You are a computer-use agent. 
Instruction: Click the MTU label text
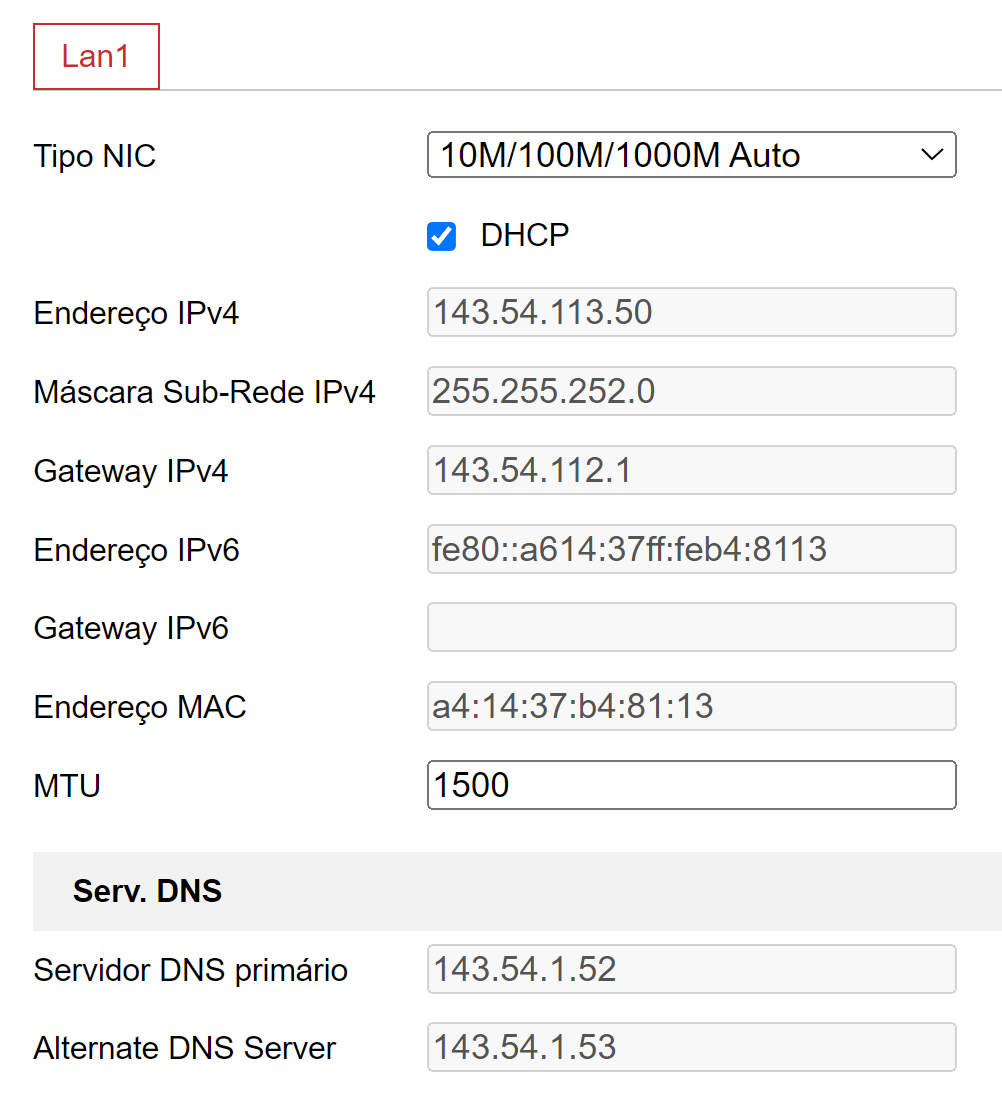click(x=67, y=786)
